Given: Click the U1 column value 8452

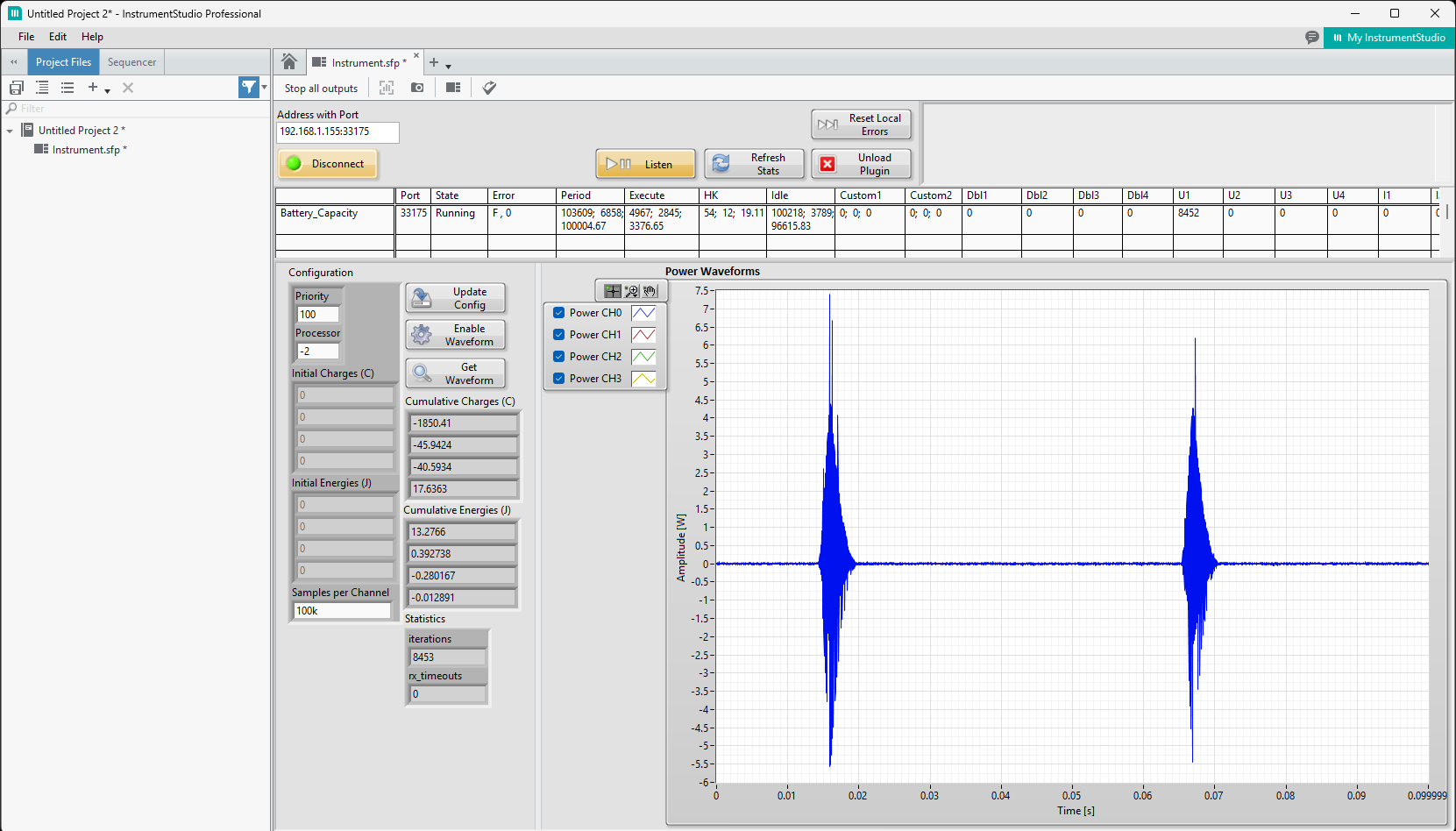Looking at the screenshot, I should click(x=1198, y=219).
